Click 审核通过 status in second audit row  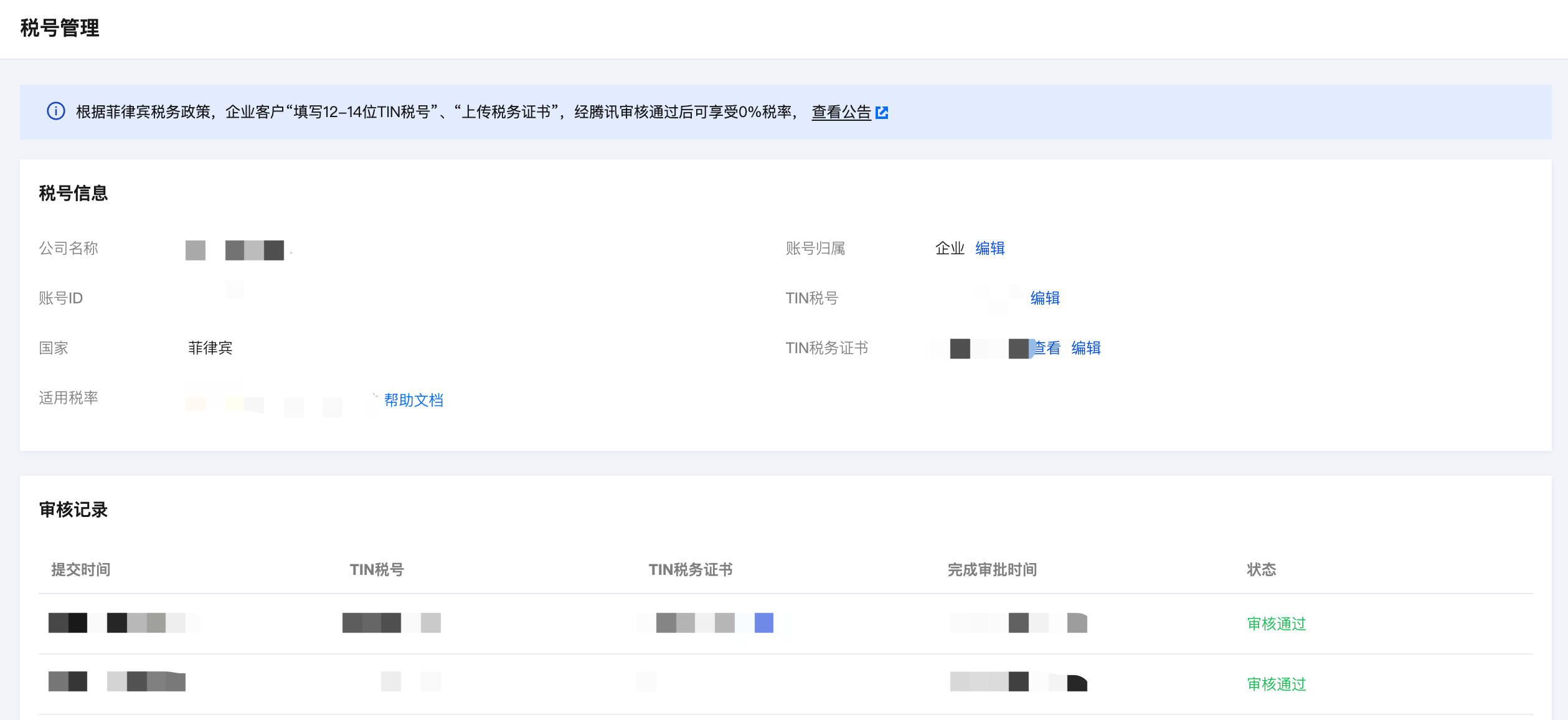(1276, 684)
